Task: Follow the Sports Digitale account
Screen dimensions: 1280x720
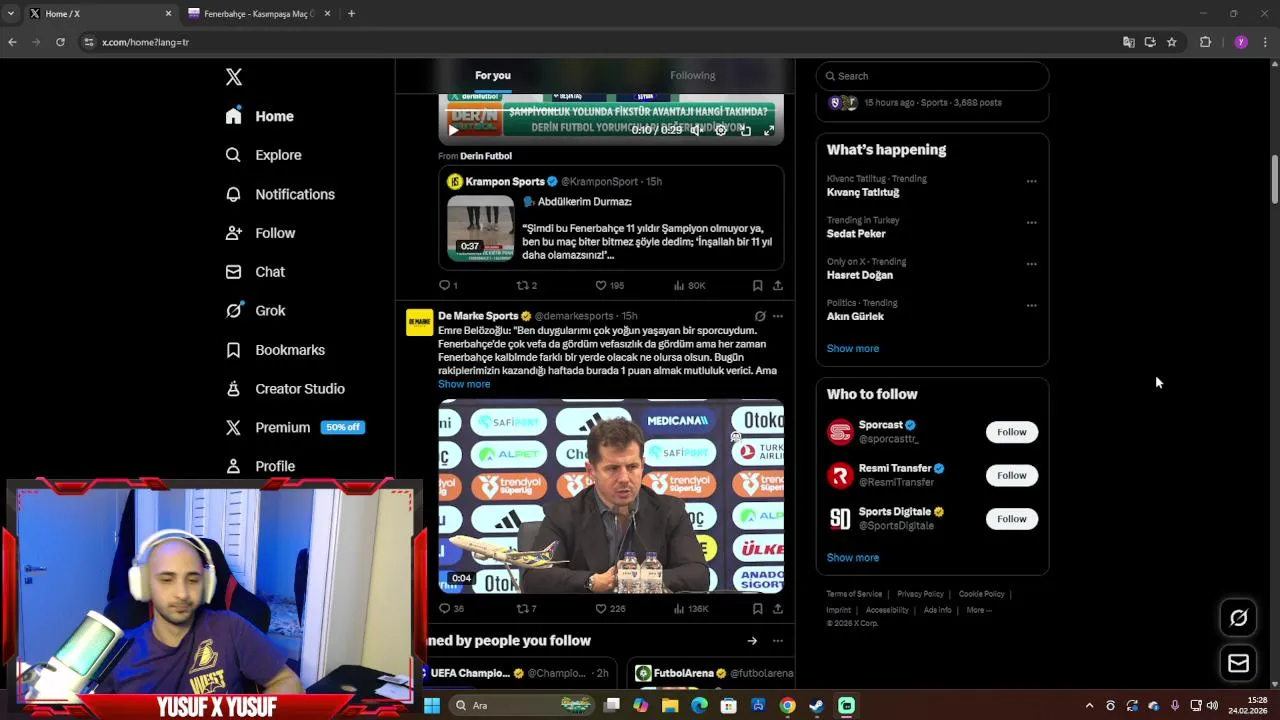Action: (x=1011, y=518)
